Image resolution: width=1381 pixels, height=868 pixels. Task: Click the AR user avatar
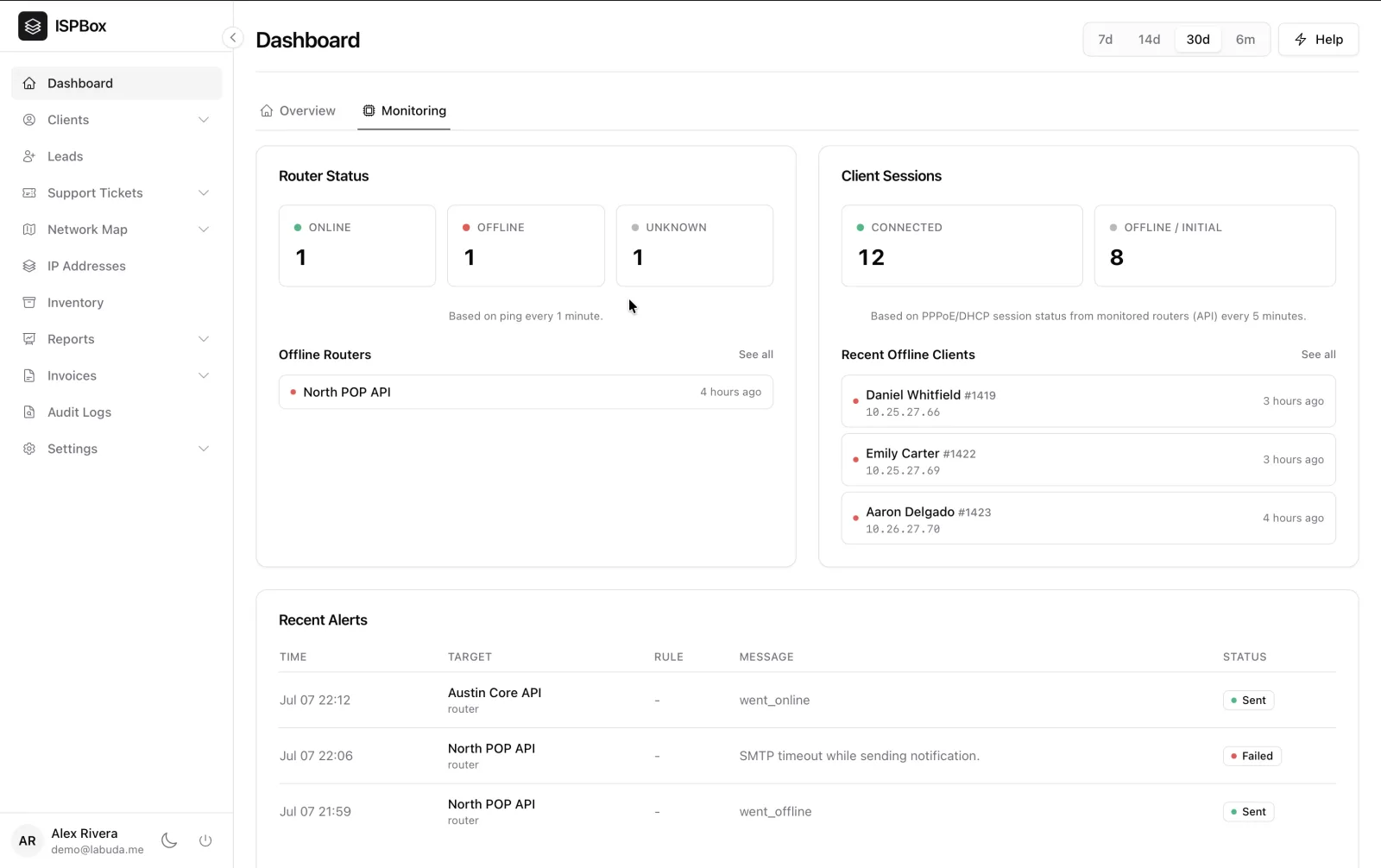click(x=28, y=840)
